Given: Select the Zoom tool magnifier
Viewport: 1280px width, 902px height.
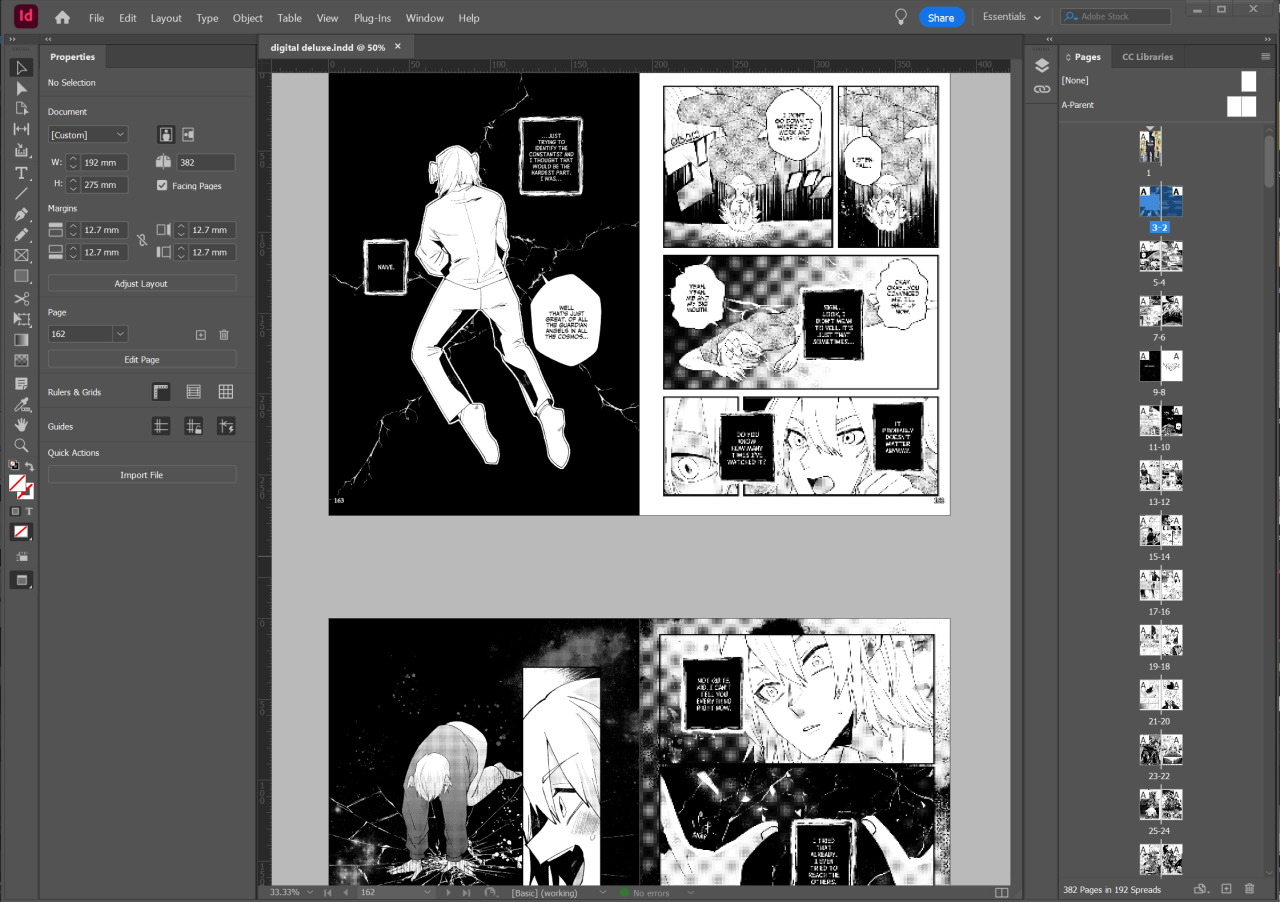Looking at the screenshot, I should tap(22, 445).
